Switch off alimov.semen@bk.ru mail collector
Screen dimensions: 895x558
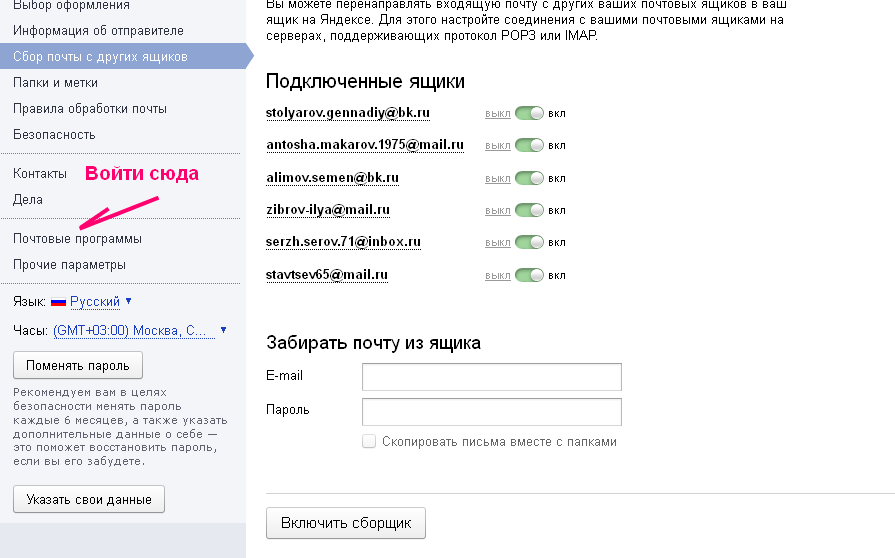pos(529,178)
